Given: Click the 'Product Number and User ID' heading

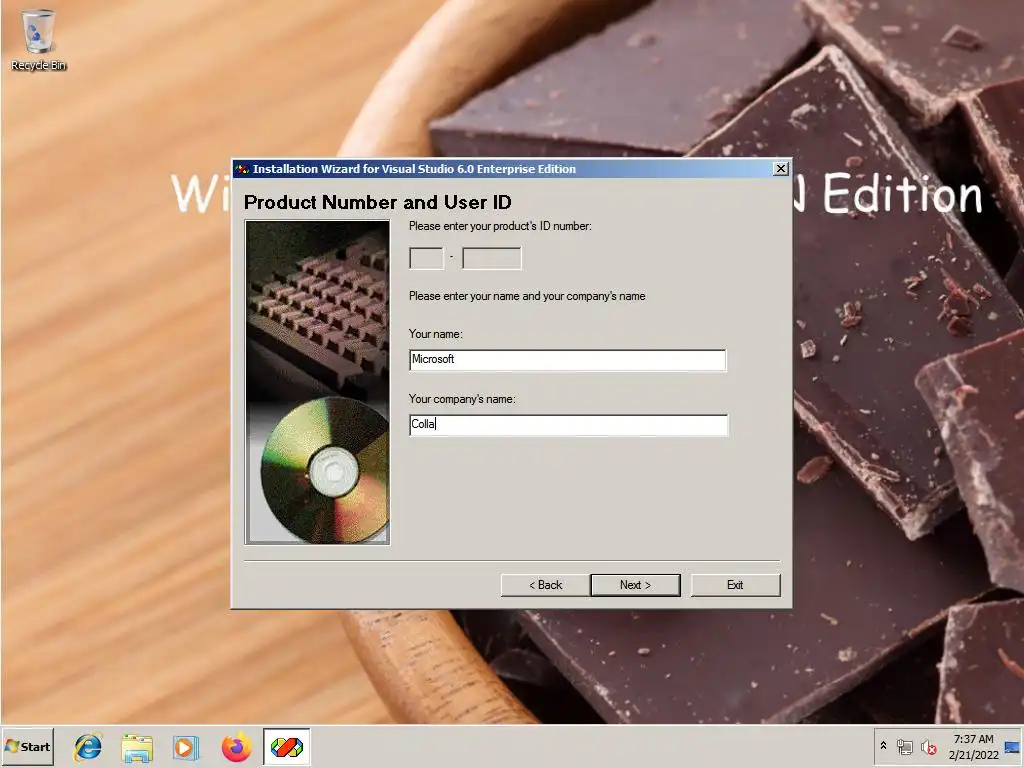Looking at the screenshot, I should pos(377,202).
